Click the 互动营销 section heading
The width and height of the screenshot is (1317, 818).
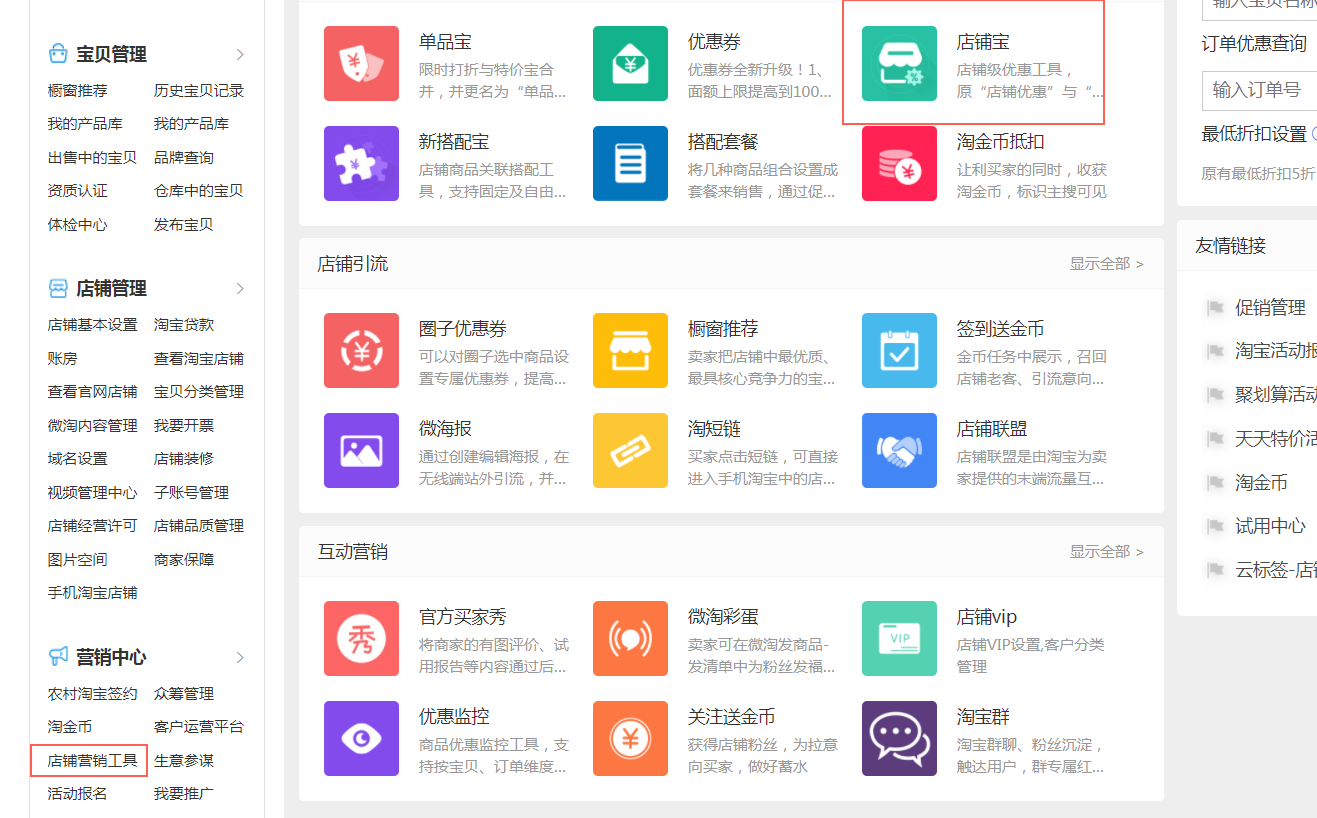(353, 552)
